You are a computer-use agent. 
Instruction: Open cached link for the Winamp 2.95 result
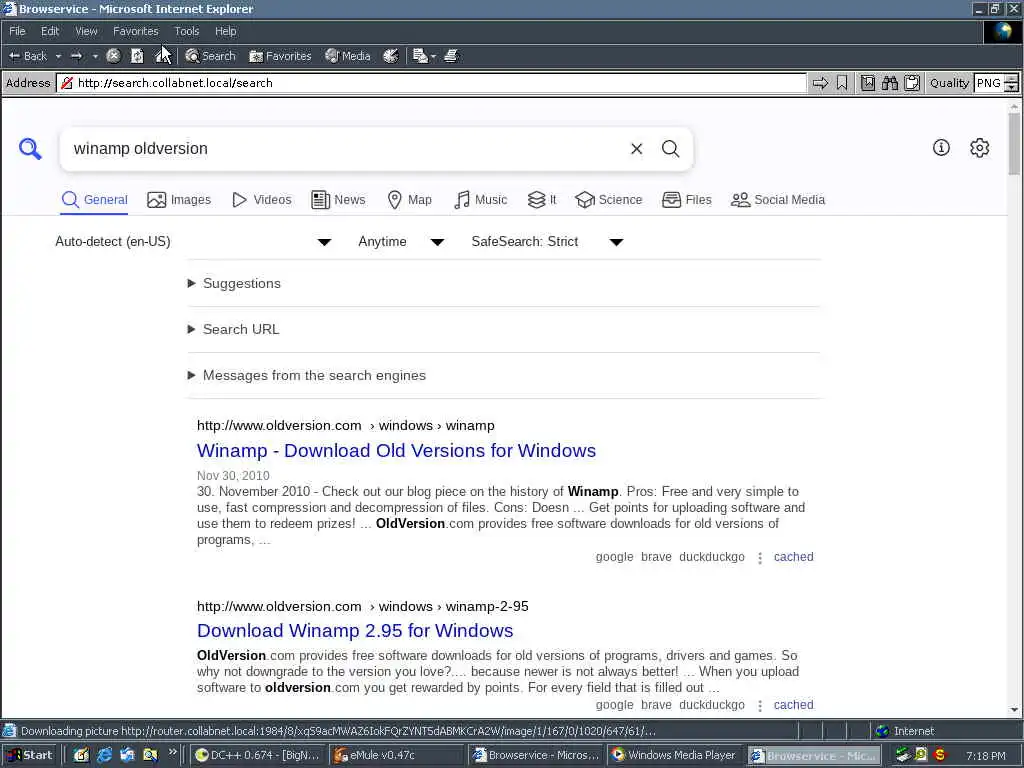click(793, 705)
